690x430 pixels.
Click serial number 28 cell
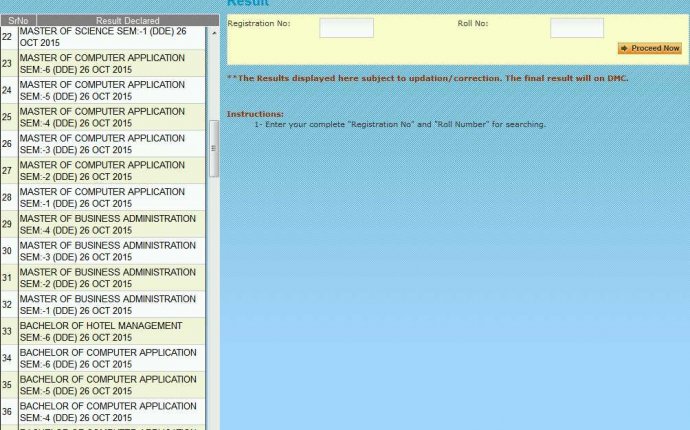click(x=9, y=198)
